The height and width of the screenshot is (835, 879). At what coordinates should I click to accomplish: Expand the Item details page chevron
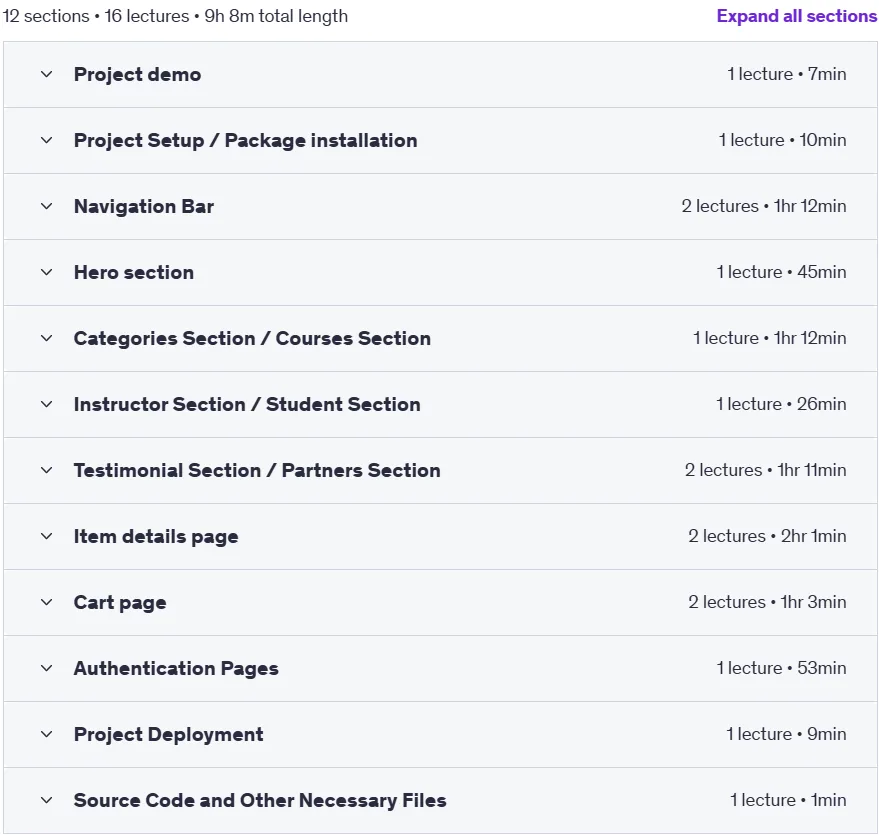pyautogui.click(x=47, y=536)
